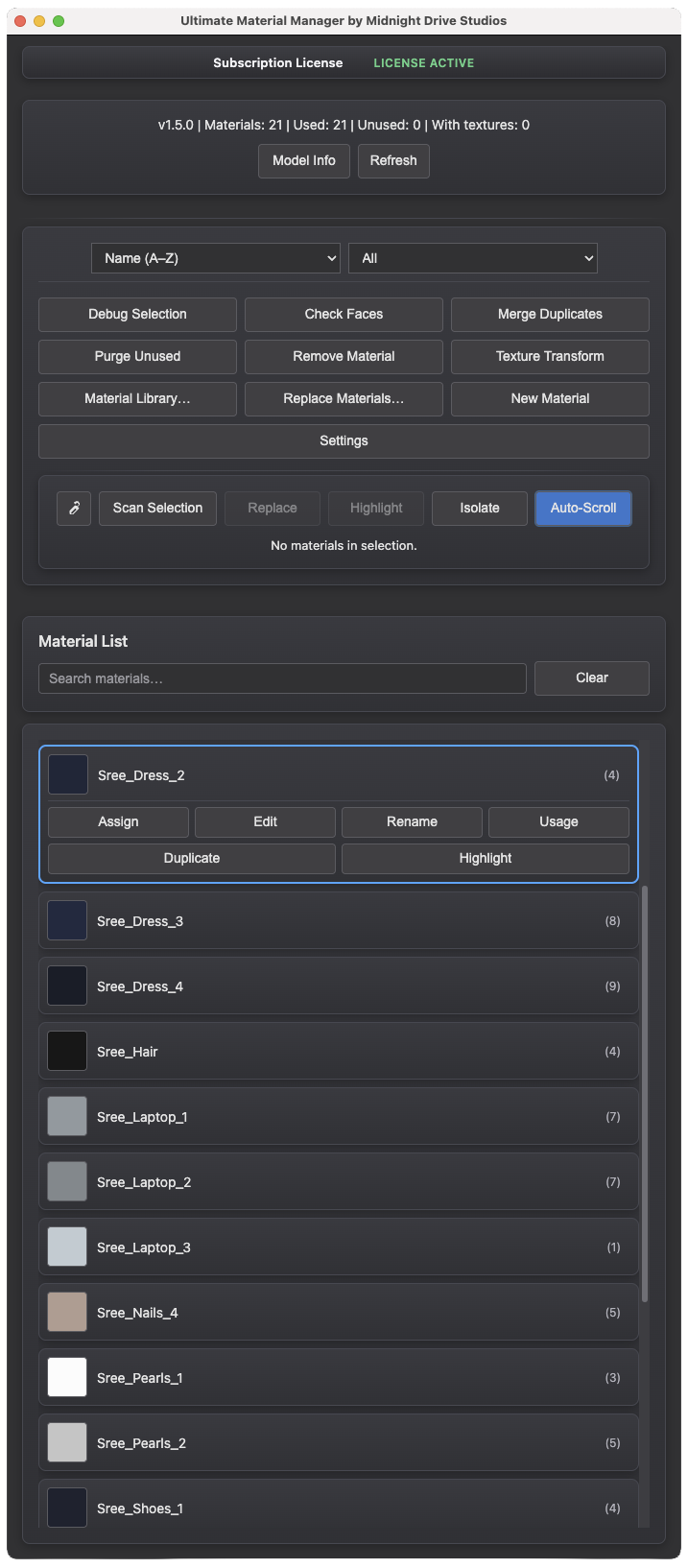The image size is (688, 1568).
Task: Click Isolate in the selection bar
Action: tap(479, 508)
